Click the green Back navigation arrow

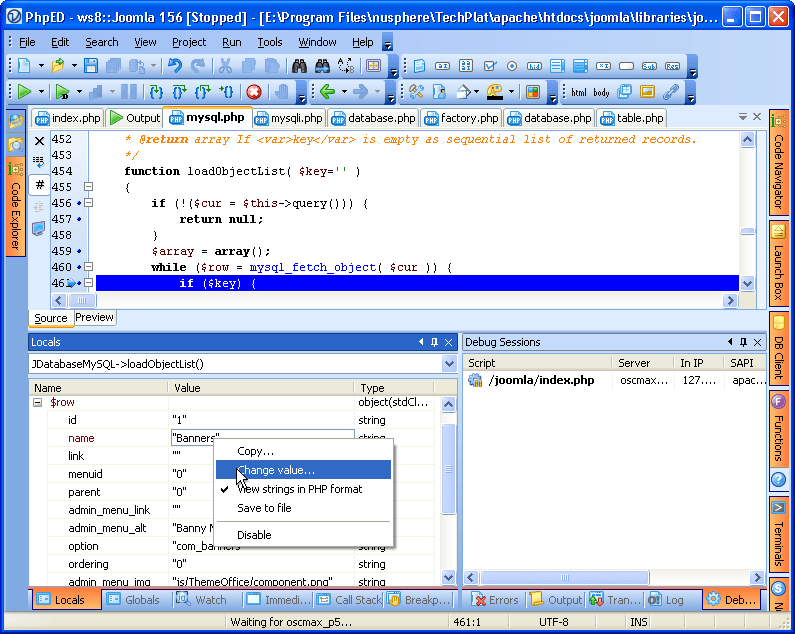click(x=328, y=92)
